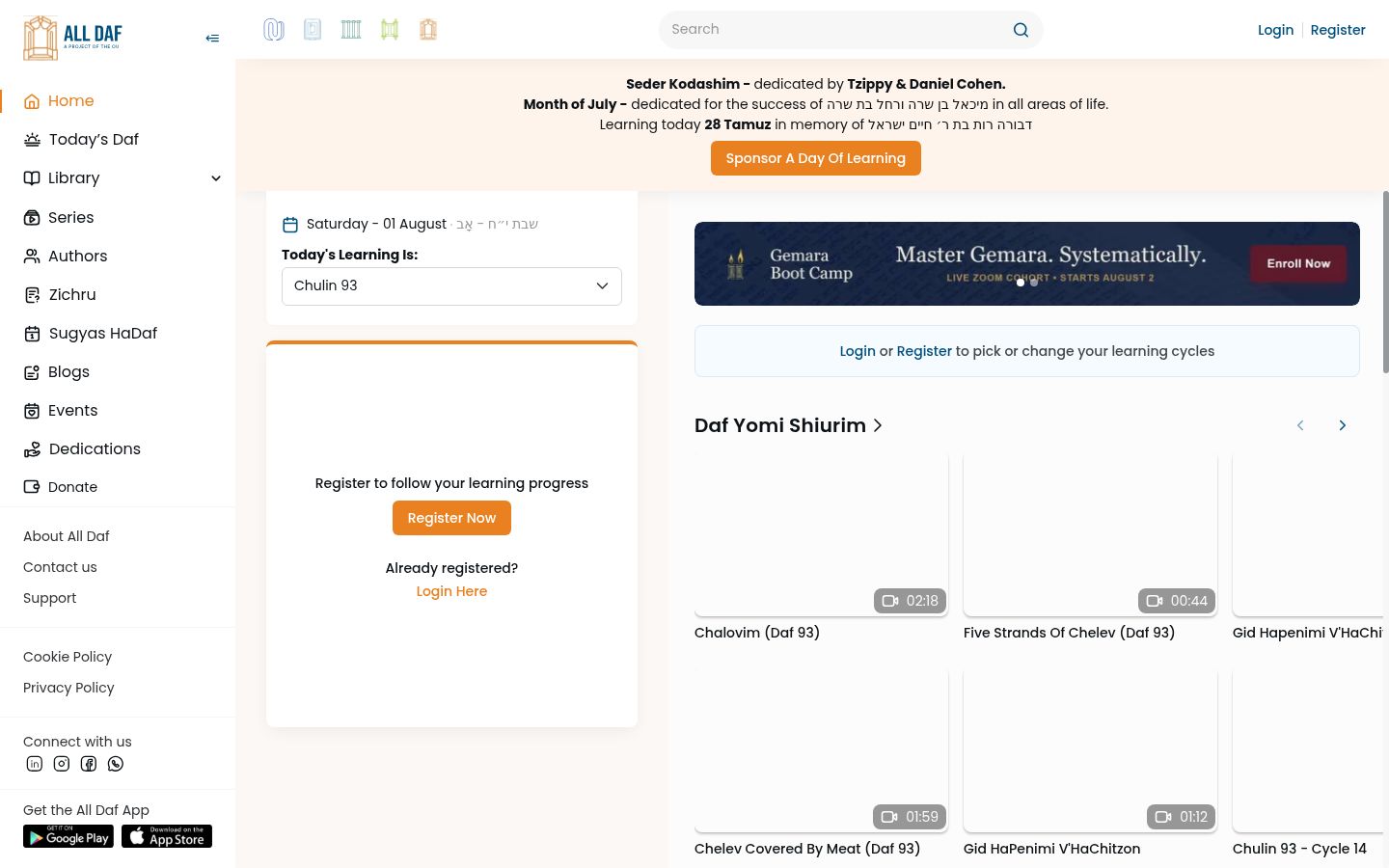Click the Register Now button
The image size is (1389, 868).
(451, 518)
